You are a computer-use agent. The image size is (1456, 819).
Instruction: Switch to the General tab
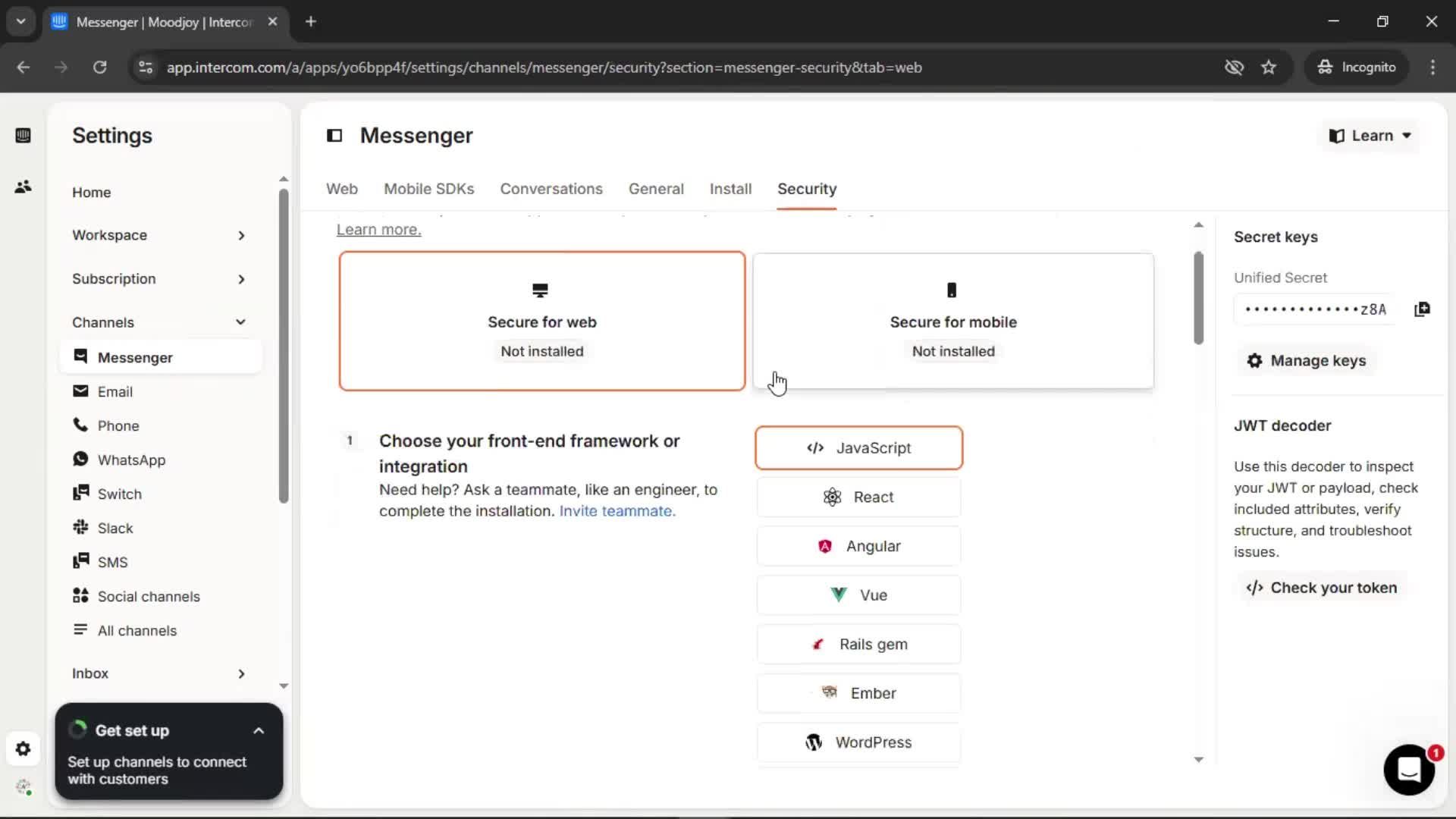(656, 189)
